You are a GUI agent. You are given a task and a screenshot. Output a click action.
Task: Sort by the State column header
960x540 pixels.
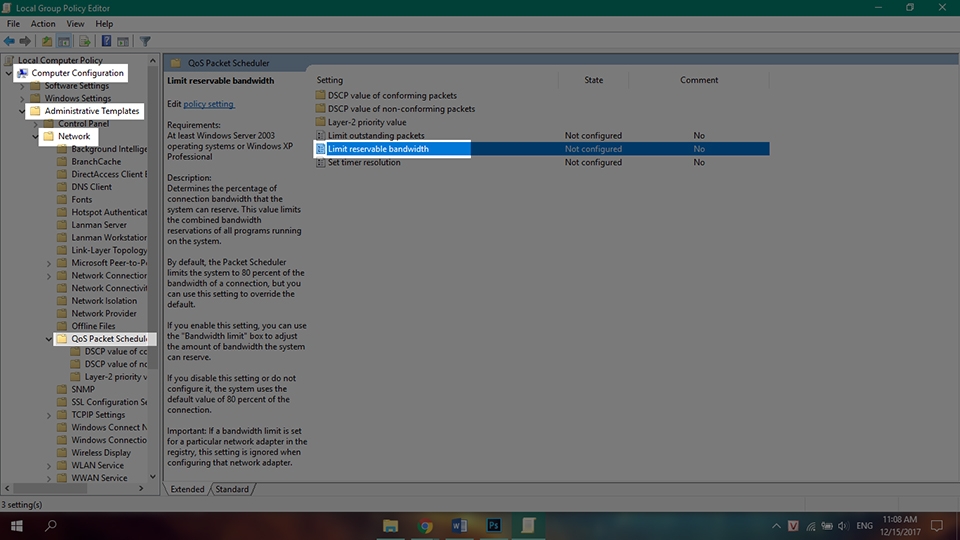593,80
